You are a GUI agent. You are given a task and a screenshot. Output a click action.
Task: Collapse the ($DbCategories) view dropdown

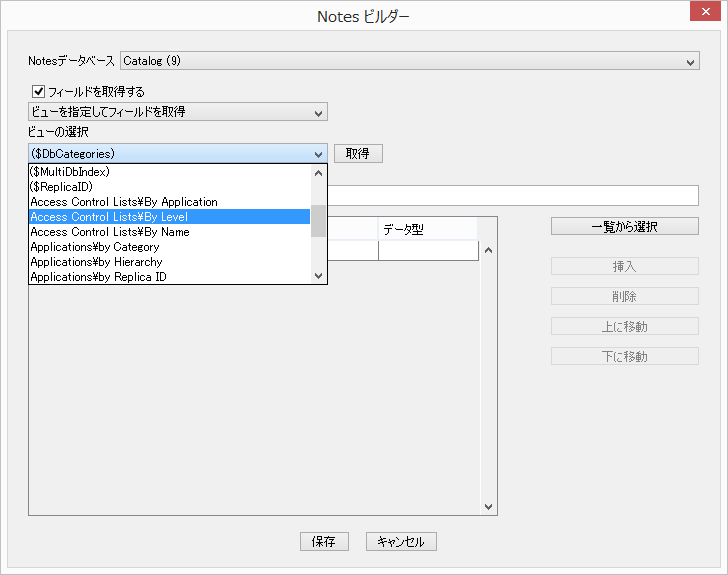click(x=319, y=154)
